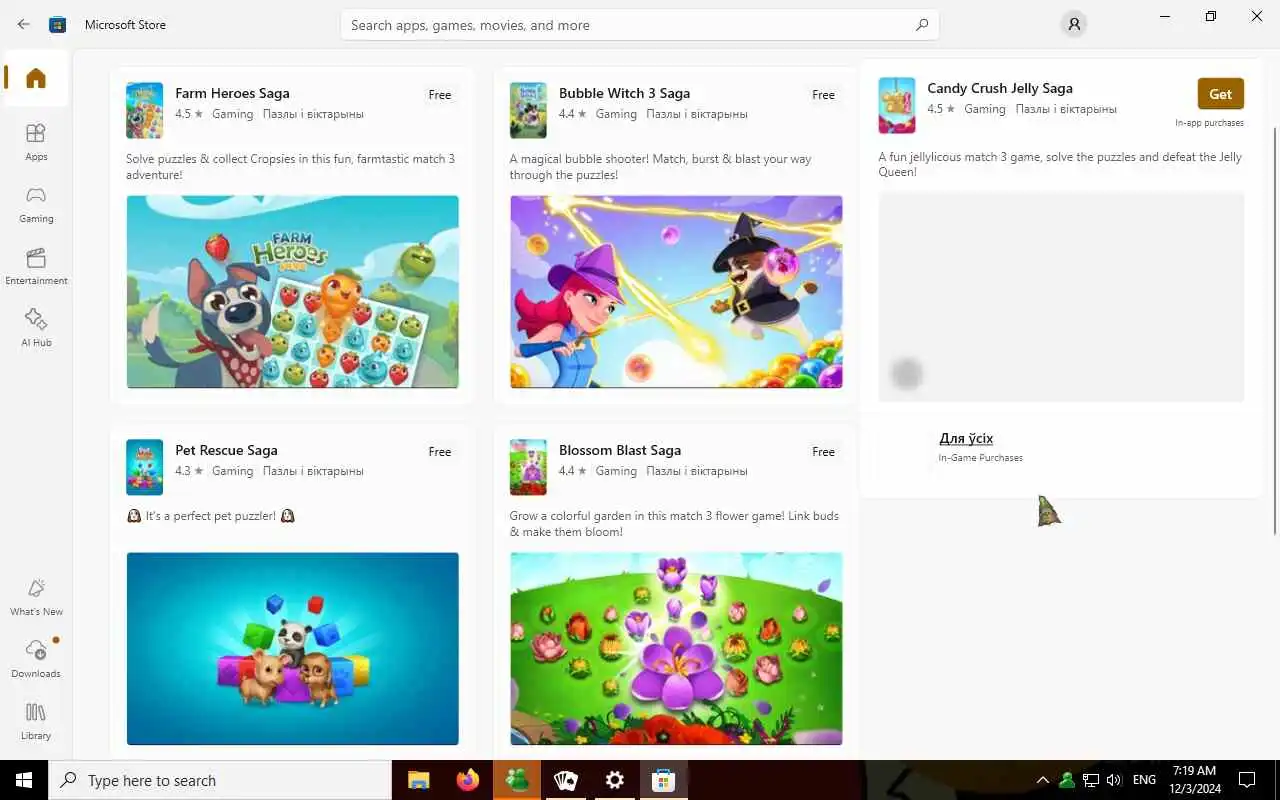
Task: Open Solitaire cards app in taskbar
Action: pyautogui.click(x=566, y=780)
